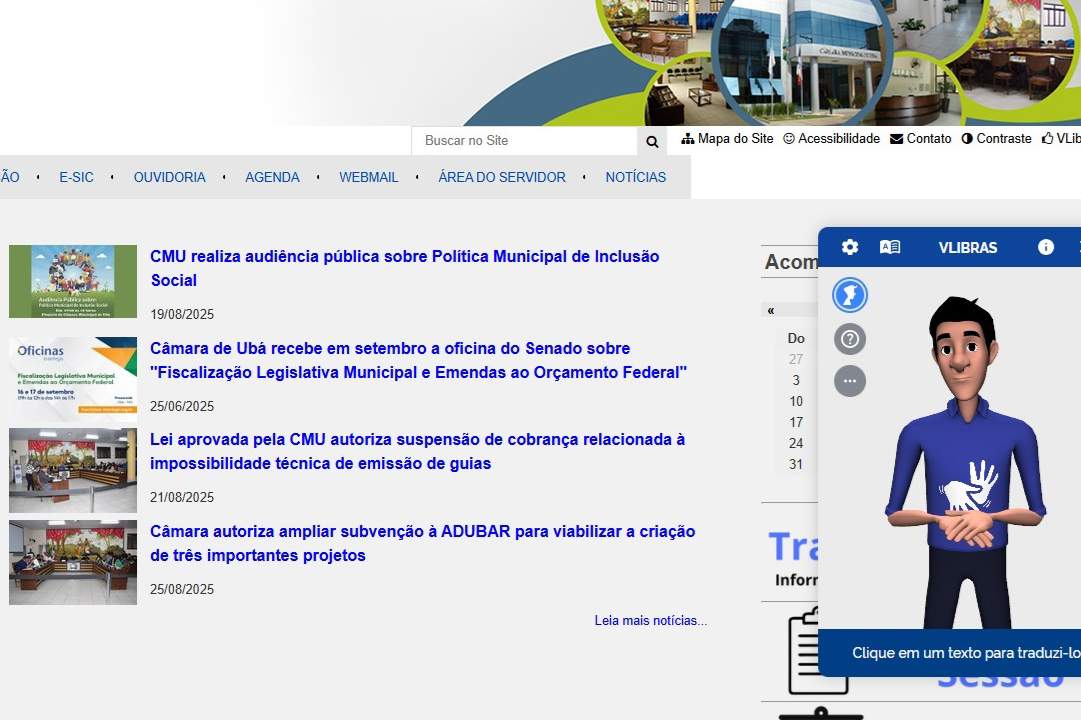1081x720 pixels.
Task: Select the AGENDA navigation tab
Action: tap(272, 177)
